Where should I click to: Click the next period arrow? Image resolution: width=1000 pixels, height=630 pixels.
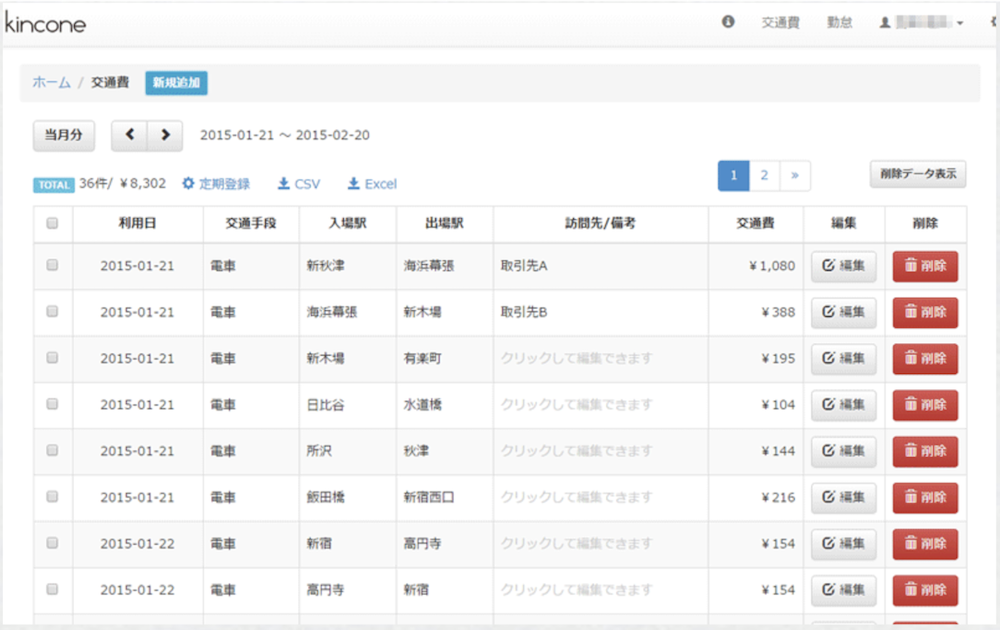pyautogui.click(x=165, y=135)
